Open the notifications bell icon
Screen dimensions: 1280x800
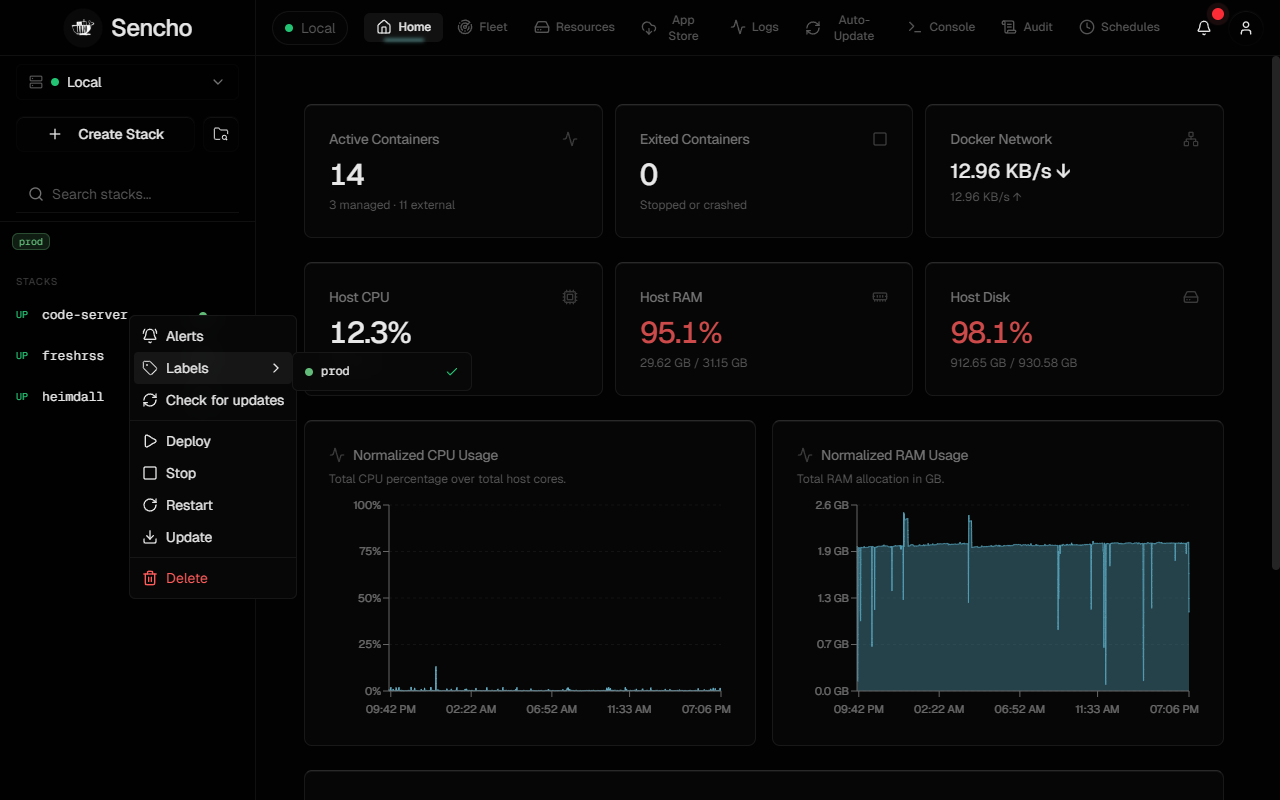1204,28
